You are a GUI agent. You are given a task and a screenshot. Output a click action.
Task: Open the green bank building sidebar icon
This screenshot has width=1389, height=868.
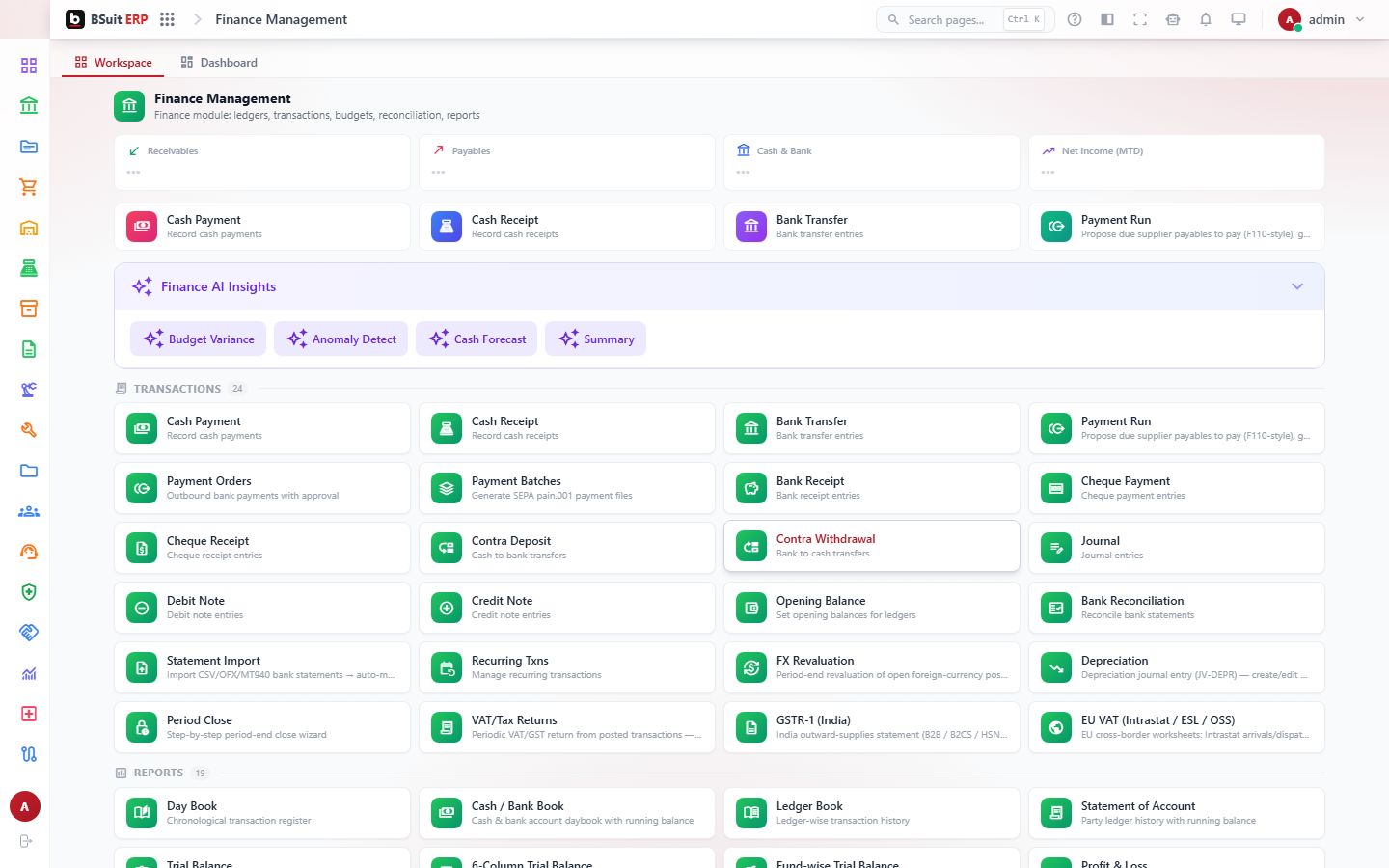click(x=29, y=105)
